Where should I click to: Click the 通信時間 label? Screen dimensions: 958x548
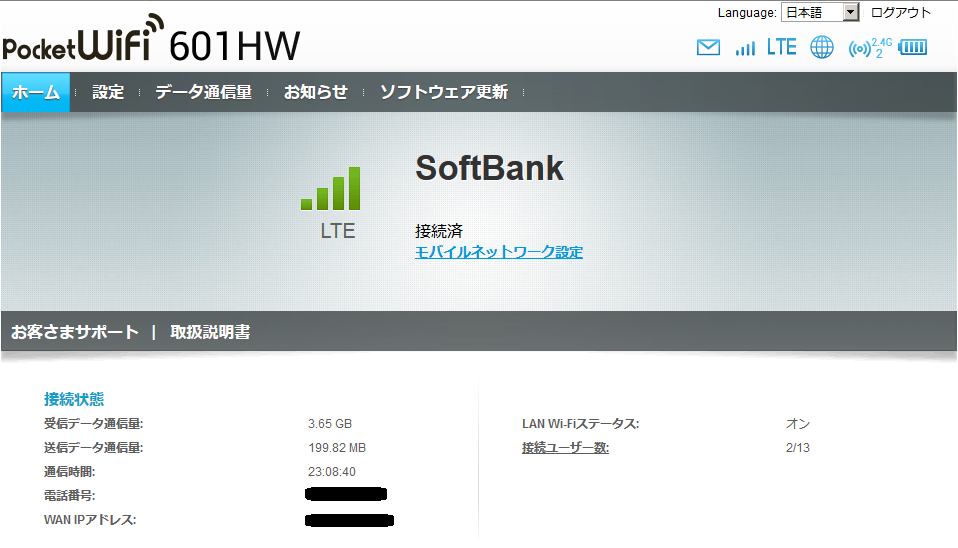click(x=70, y=472)
